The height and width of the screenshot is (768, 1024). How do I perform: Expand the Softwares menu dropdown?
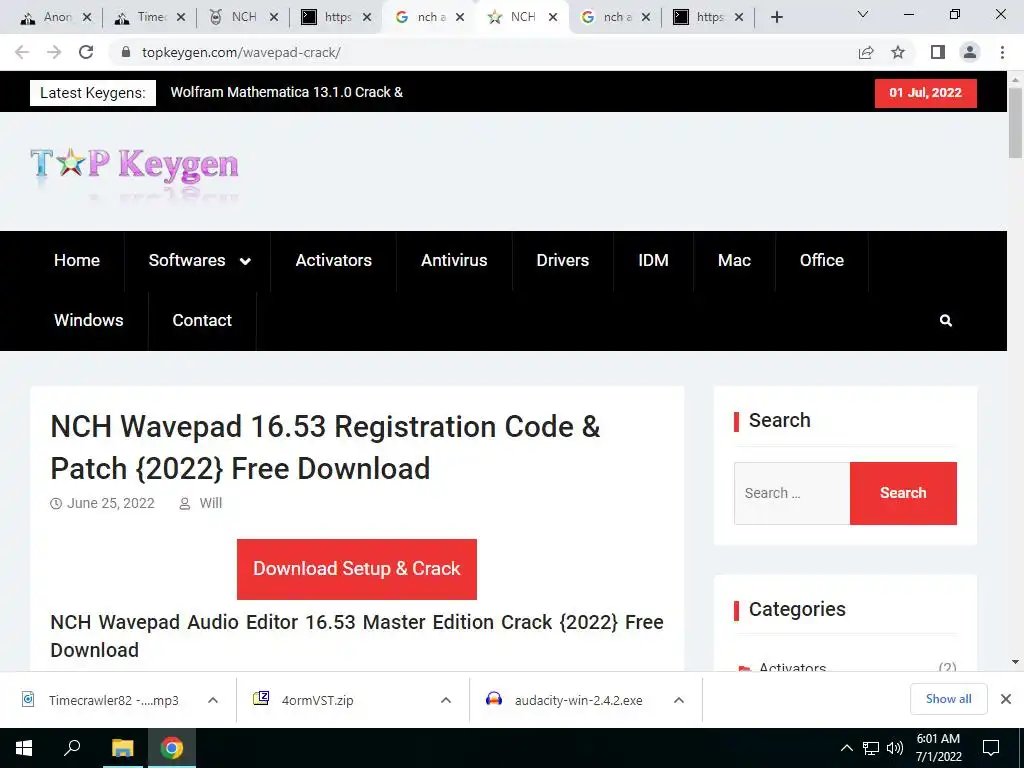click(x=245, y=261)
